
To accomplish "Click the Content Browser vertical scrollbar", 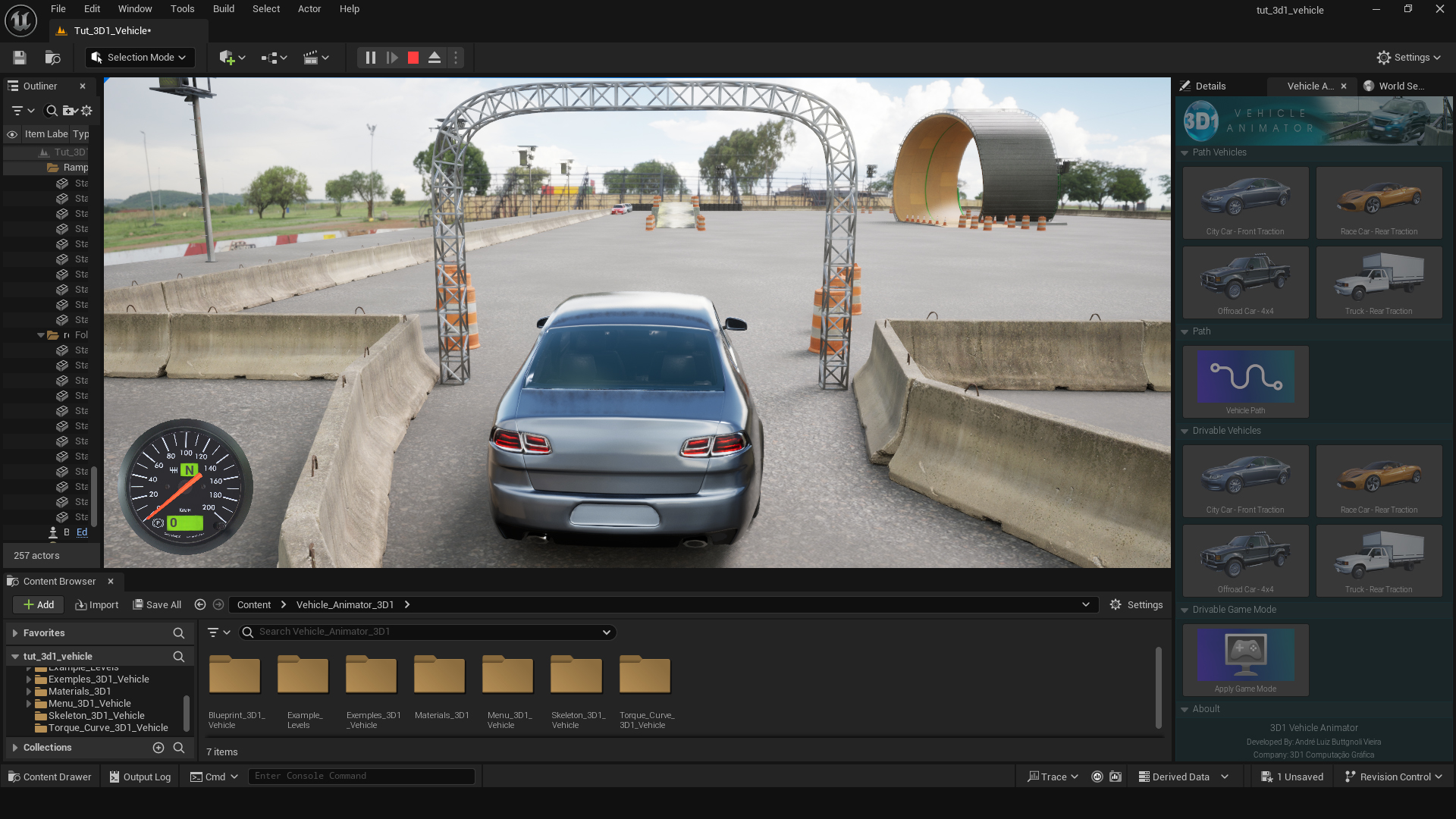I will pyautogui.click(x=1158, y=686).
